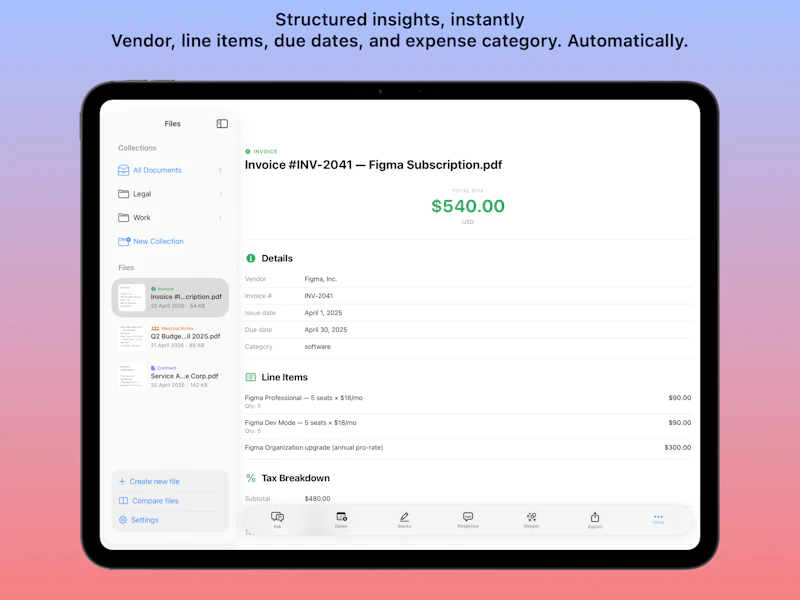This screenshot has width=800, height=600.
Task: Click the green info icon beside Details
Action: pyautogui.click(x=252, y=258)
